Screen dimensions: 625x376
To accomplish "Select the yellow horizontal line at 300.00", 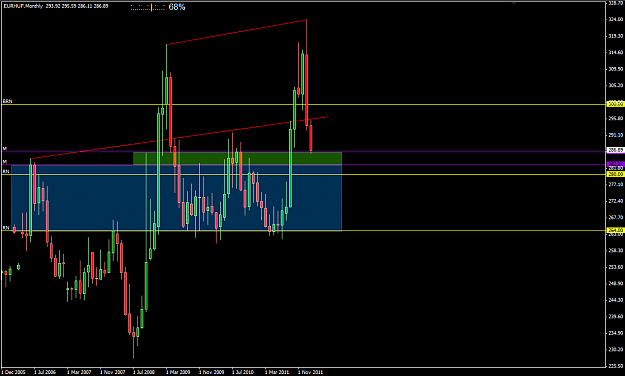I will click(304, 104).
